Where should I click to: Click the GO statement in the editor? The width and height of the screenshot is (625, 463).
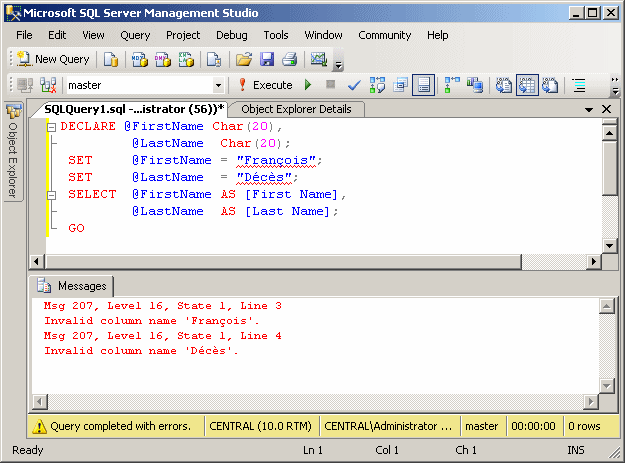[76, 228]
